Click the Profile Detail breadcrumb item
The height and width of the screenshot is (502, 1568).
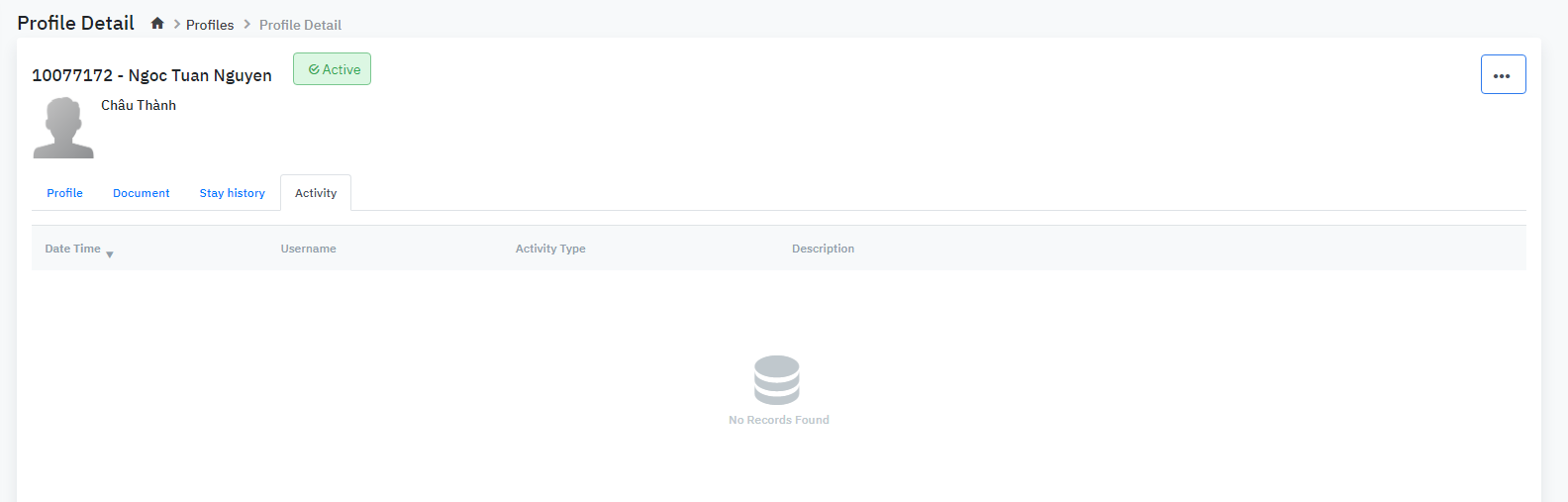tap(300, 25)
